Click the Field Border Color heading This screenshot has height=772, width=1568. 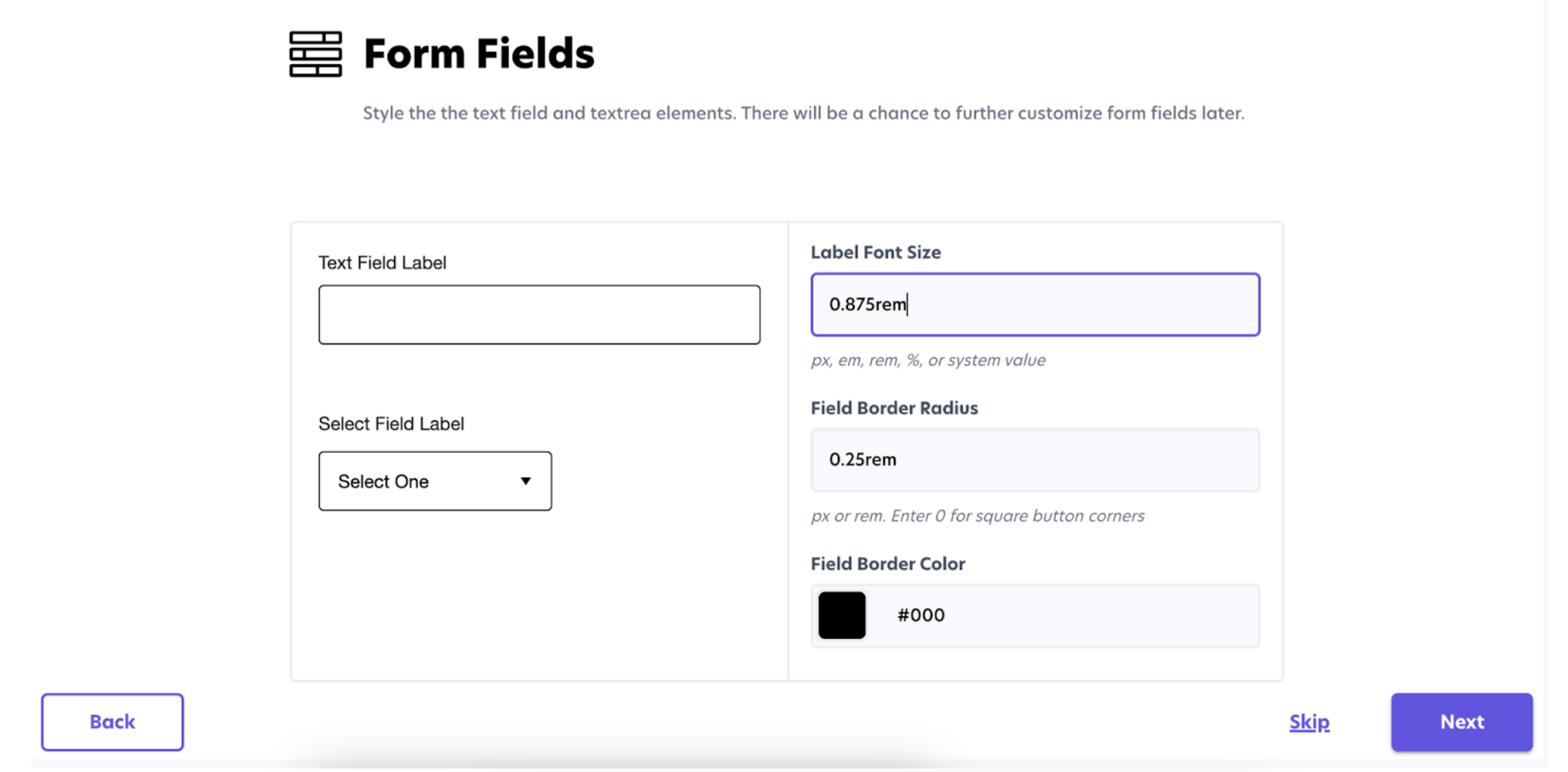point(888,564)
